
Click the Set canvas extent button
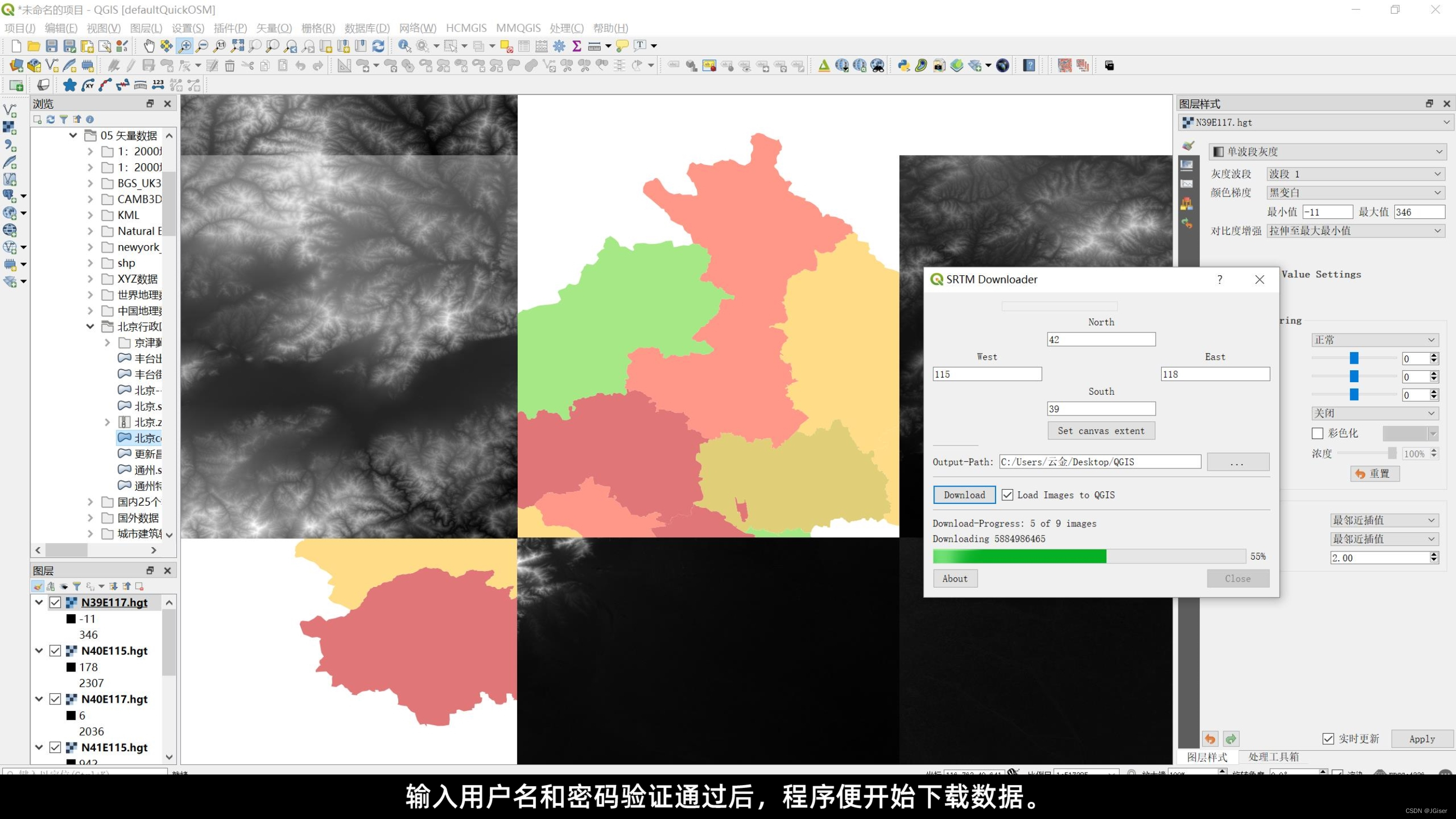point(1101,431)
